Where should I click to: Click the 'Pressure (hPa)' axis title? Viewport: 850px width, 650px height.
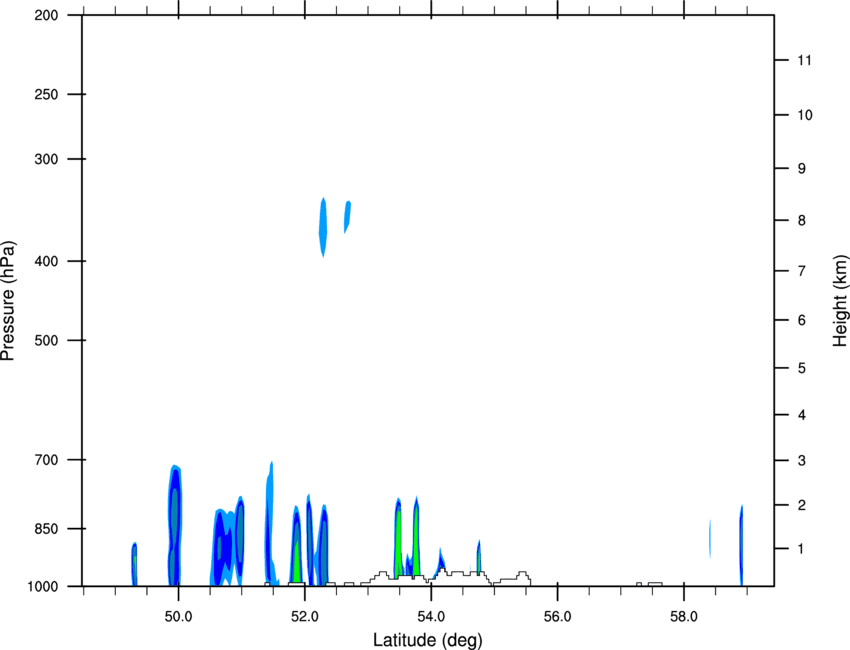8,301
